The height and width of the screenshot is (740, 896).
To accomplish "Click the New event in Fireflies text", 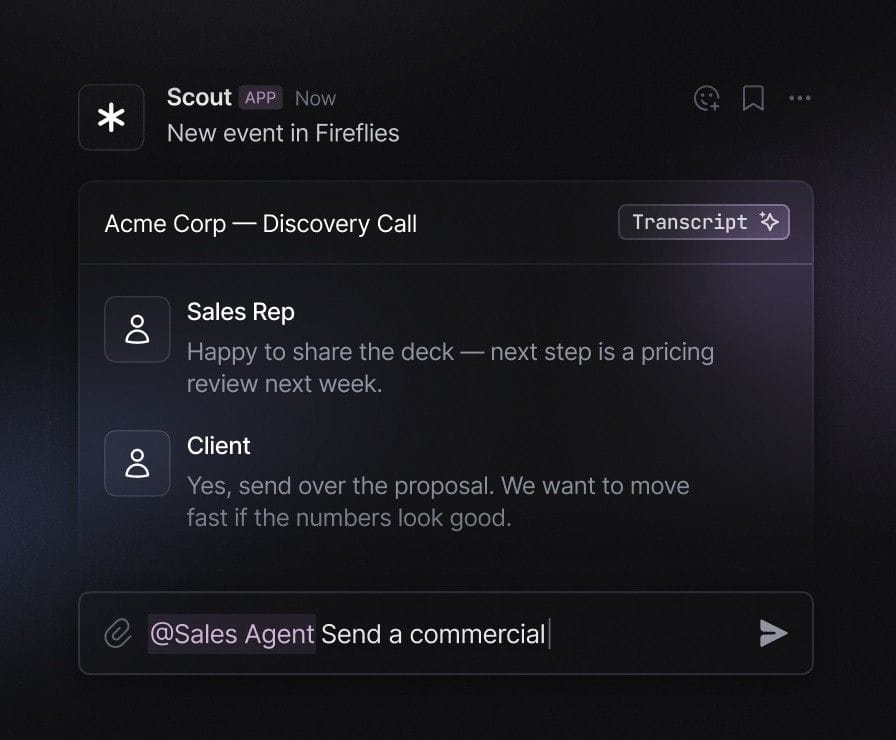I will 283,133.
